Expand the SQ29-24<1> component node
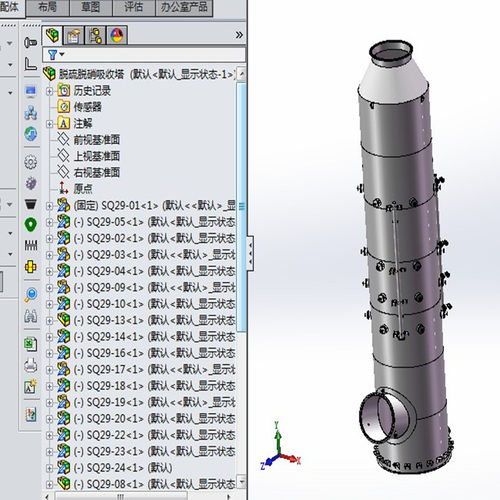 49,468
